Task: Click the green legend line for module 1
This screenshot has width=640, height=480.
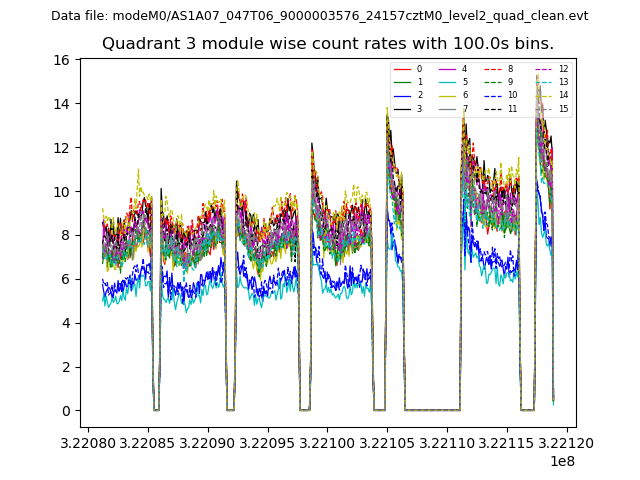Action: point(402,82)
